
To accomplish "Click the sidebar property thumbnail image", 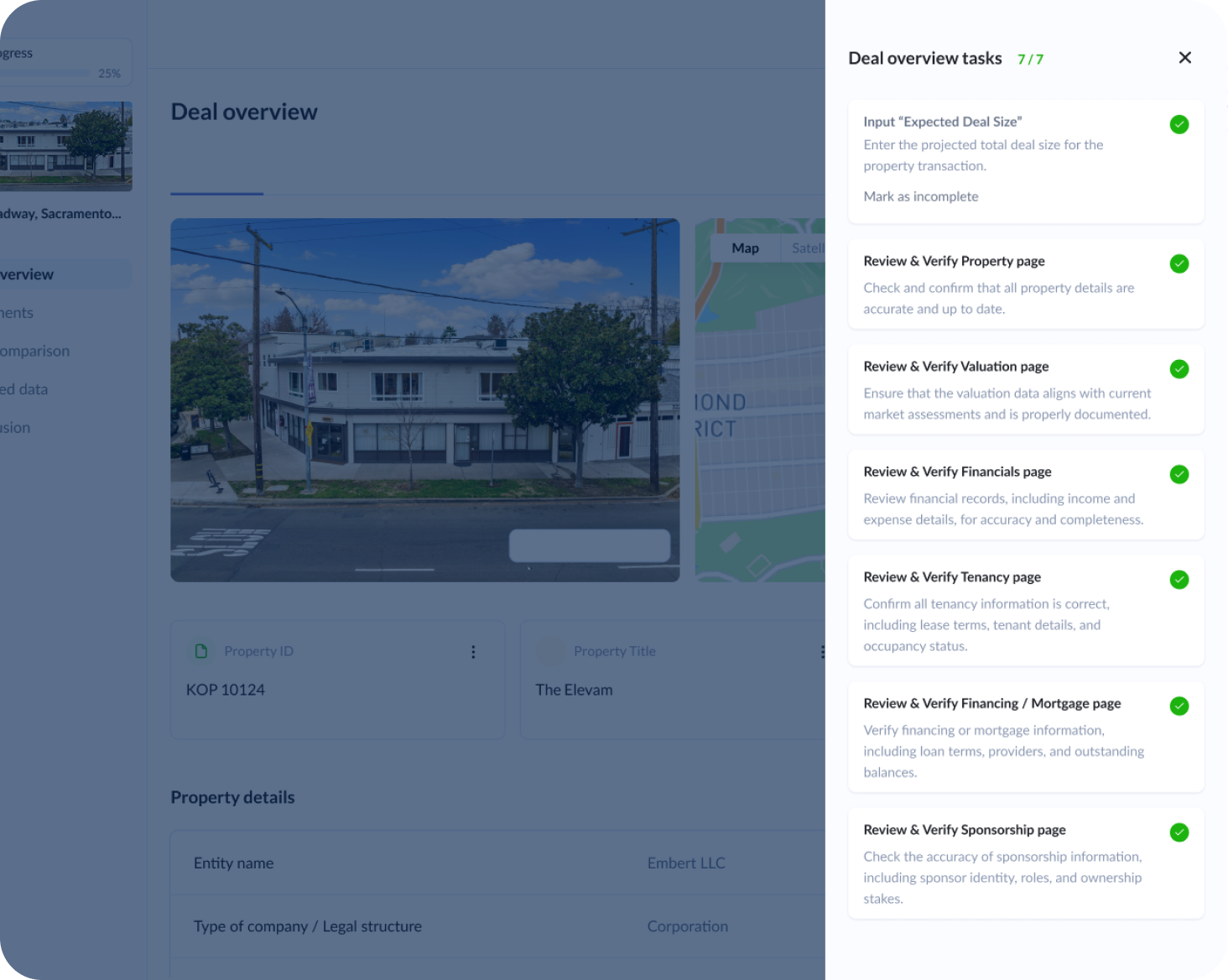I will (x=66, y=147).
